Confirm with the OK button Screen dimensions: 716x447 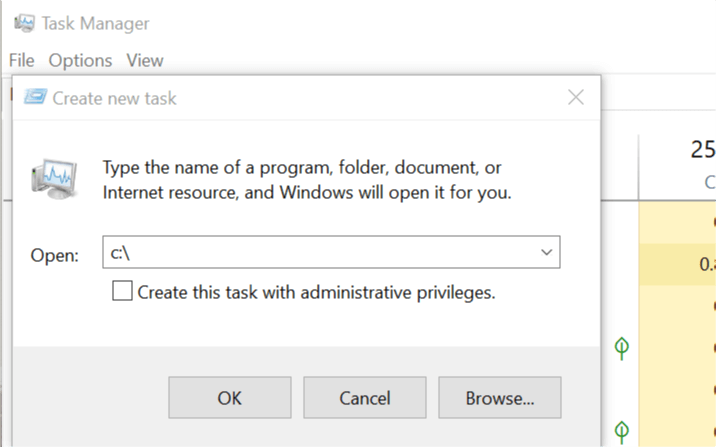(x=230, y=398)
